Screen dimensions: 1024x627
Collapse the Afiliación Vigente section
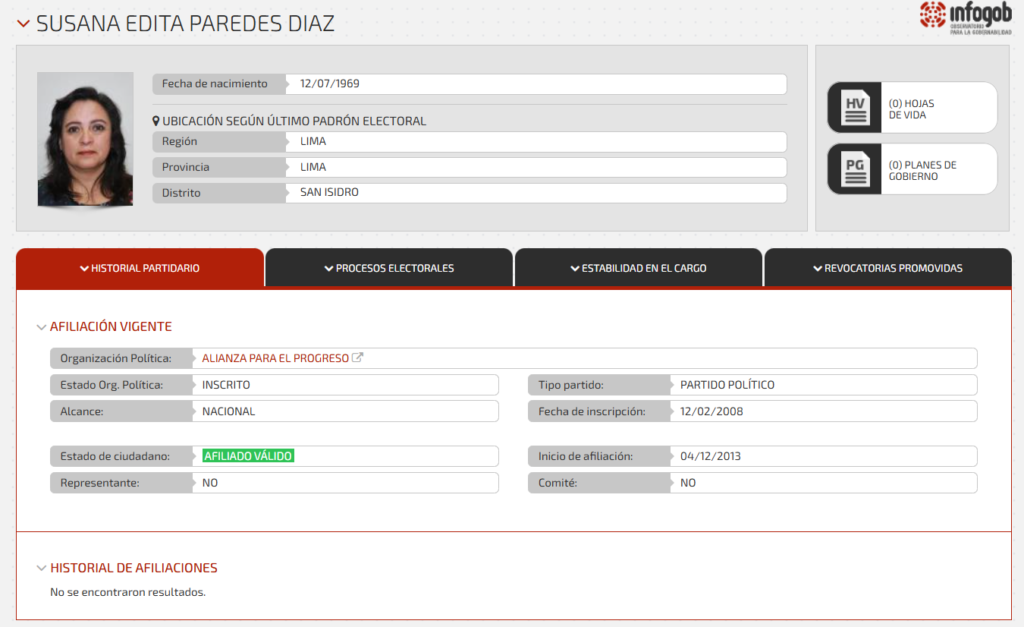point(41,327)
